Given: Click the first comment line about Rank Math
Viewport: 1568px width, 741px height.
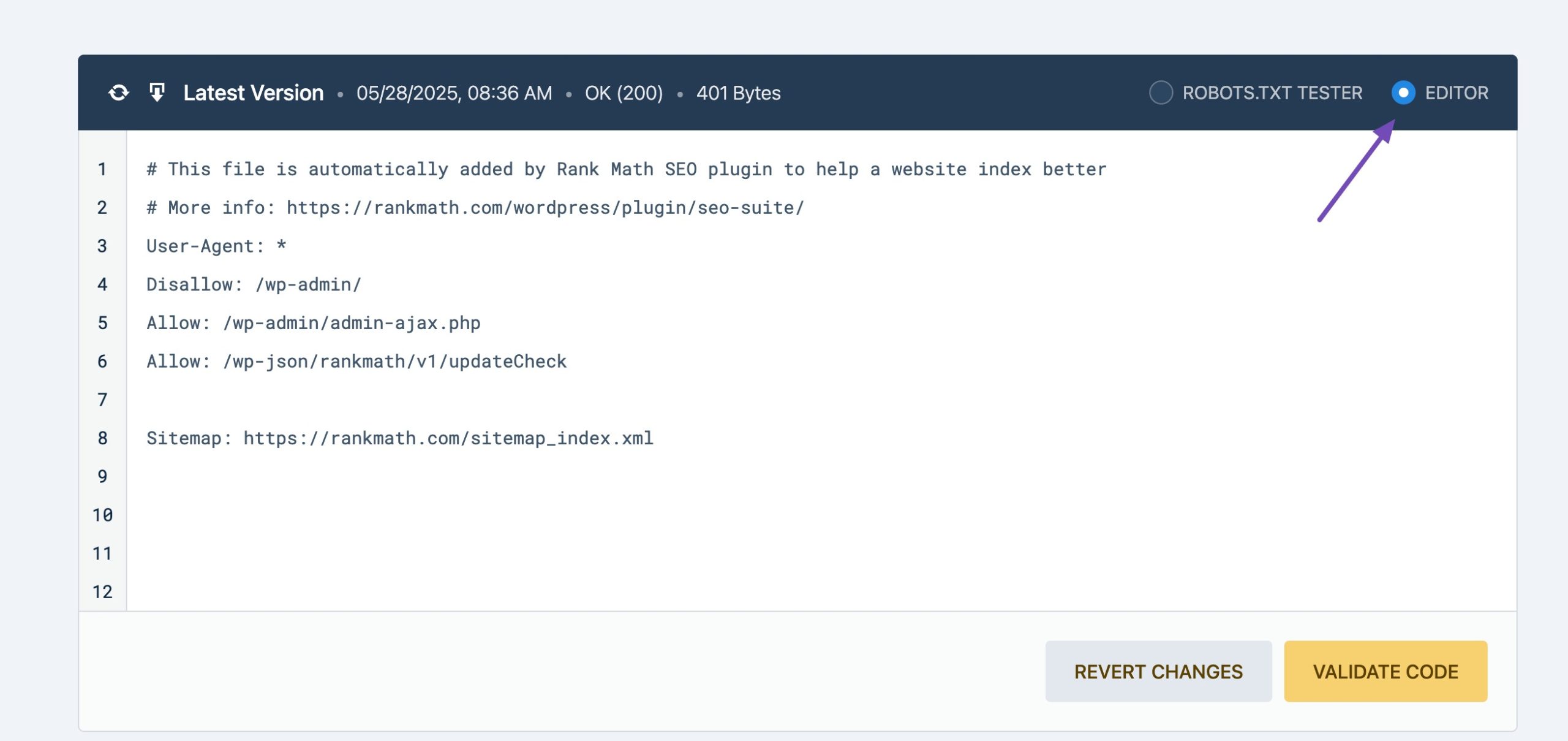Looking at the screenshot, I should pyautogui.click(x=626, y=170).
